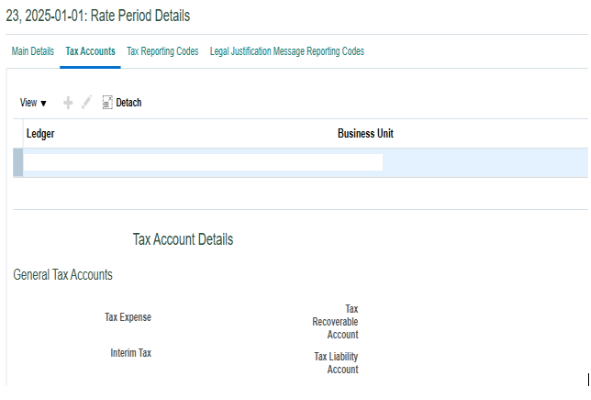Open the Tax Reporting Codes tab

pos(162,51)
